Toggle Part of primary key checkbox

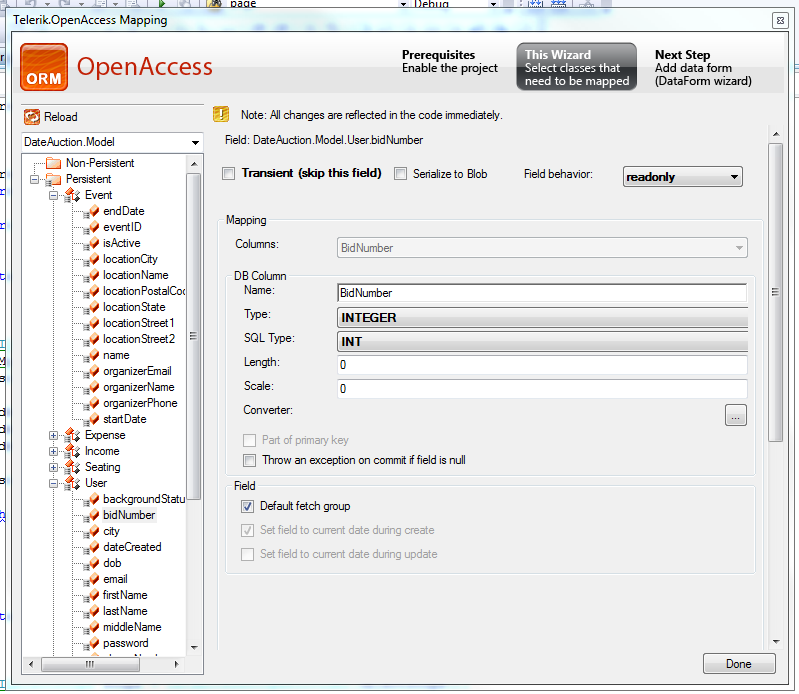coord(250,440)
